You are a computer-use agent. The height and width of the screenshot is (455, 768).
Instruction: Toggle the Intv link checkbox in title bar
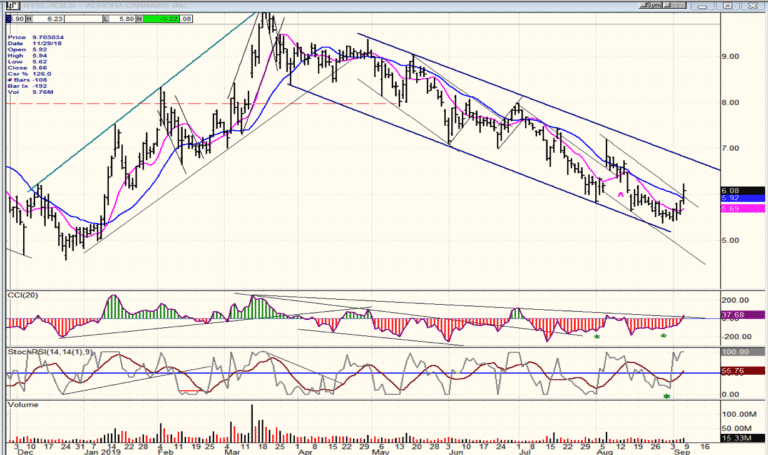(x=674, y=5)
